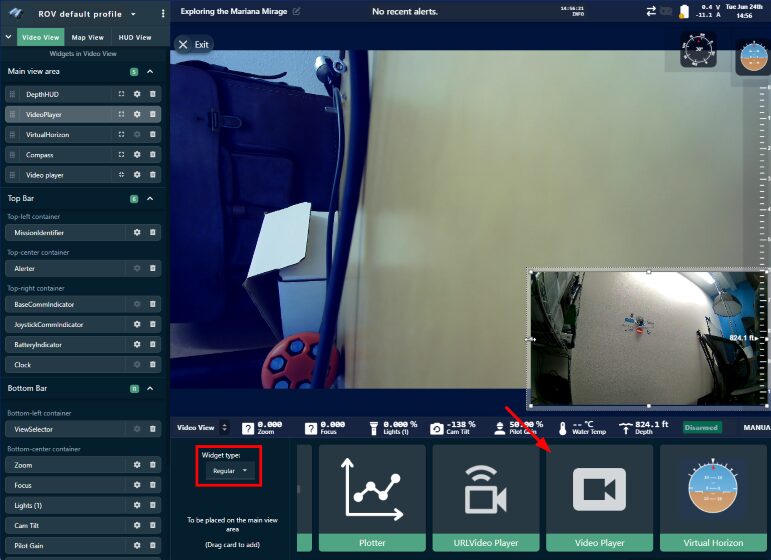Click the pencil icon to edit mission name
This screenshot has width=771, height=560.
296,11
